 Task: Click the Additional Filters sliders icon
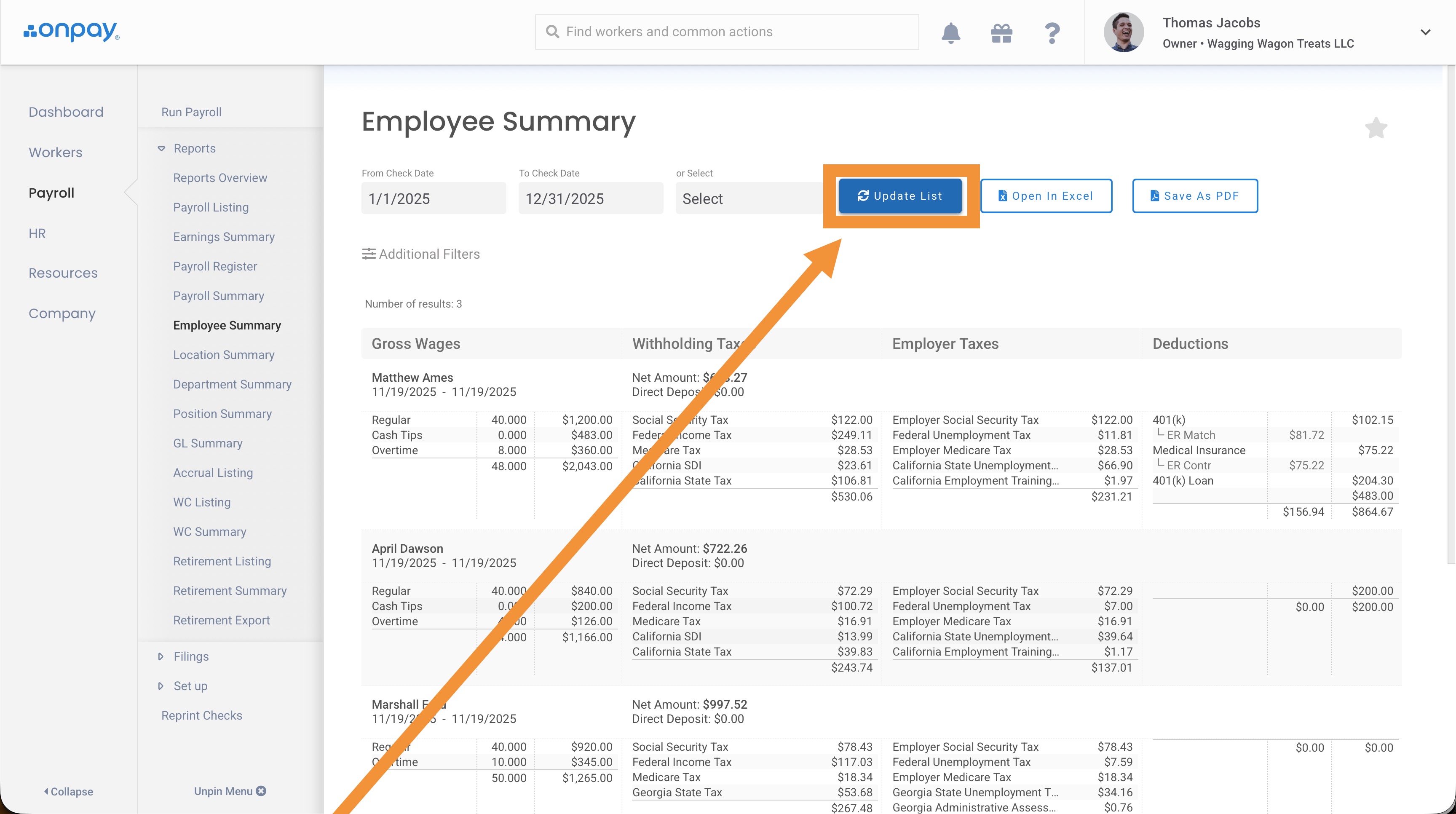[369, 254]
